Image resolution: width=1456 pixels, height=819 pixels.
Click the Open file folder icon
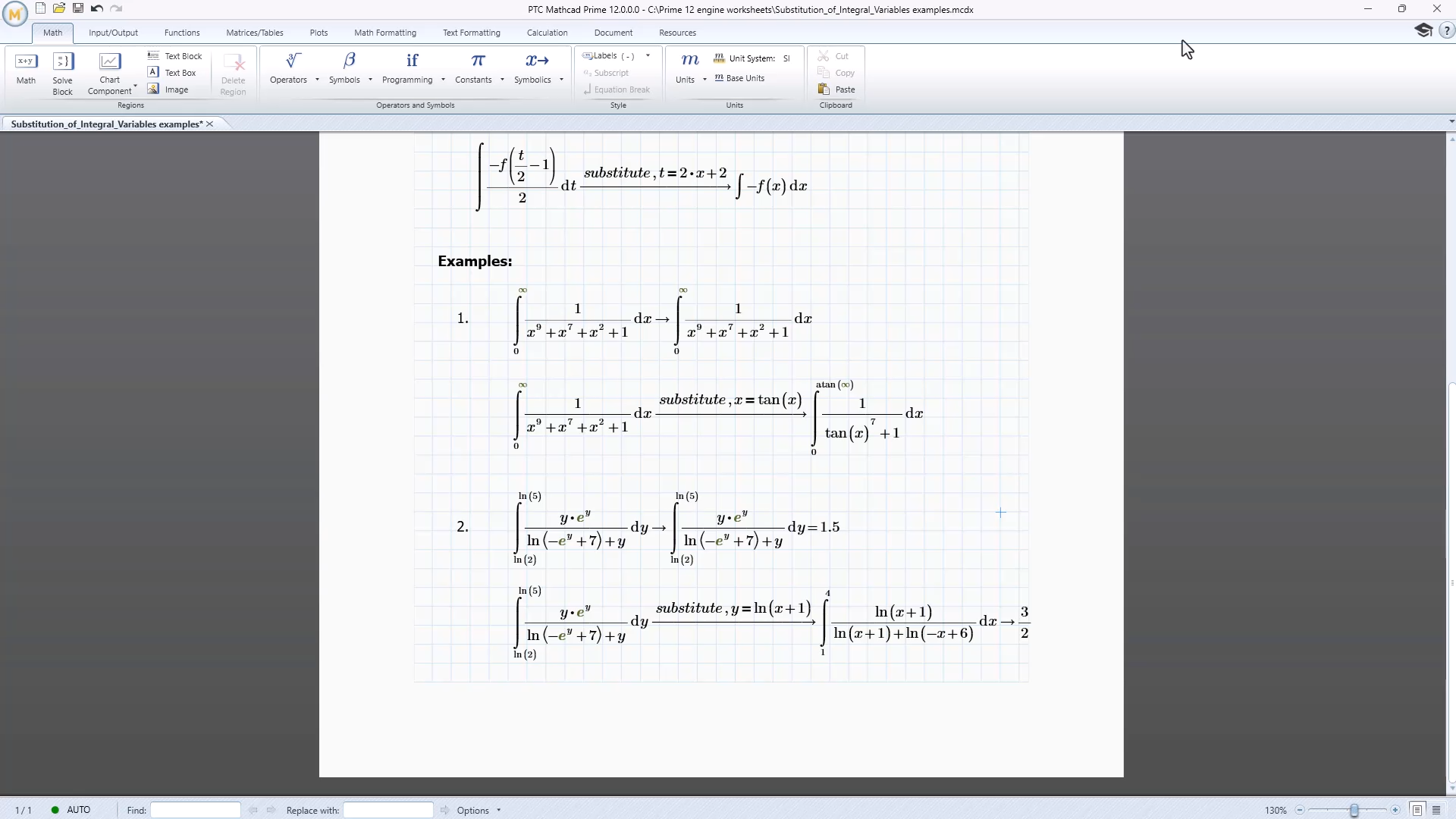point(59,8)
